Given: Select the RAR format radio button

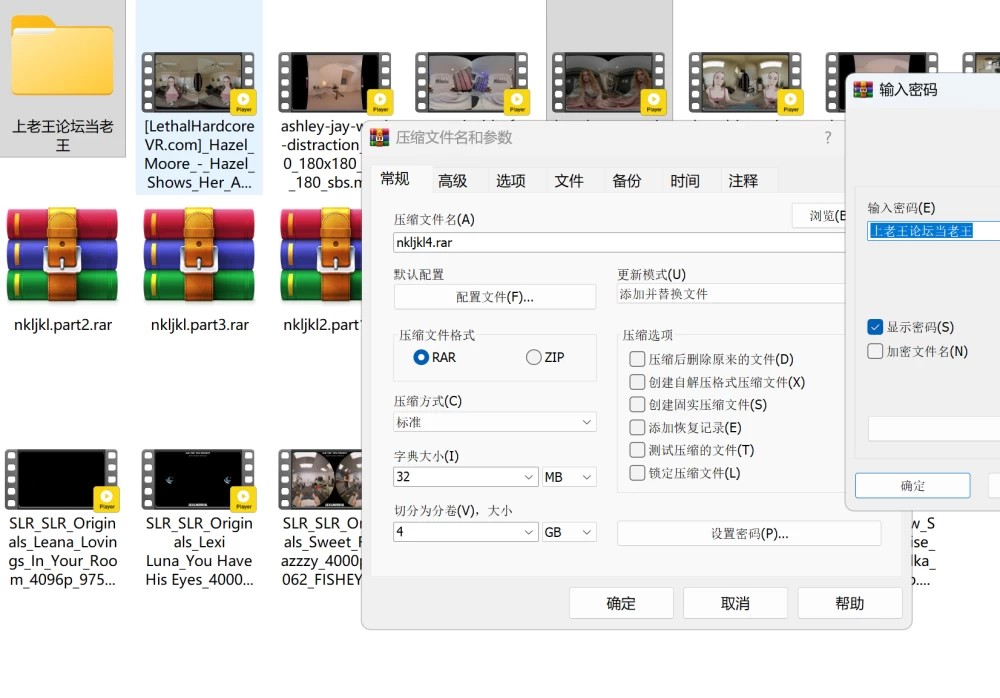Looking at the screenshot, I should [x=421, y=357].
